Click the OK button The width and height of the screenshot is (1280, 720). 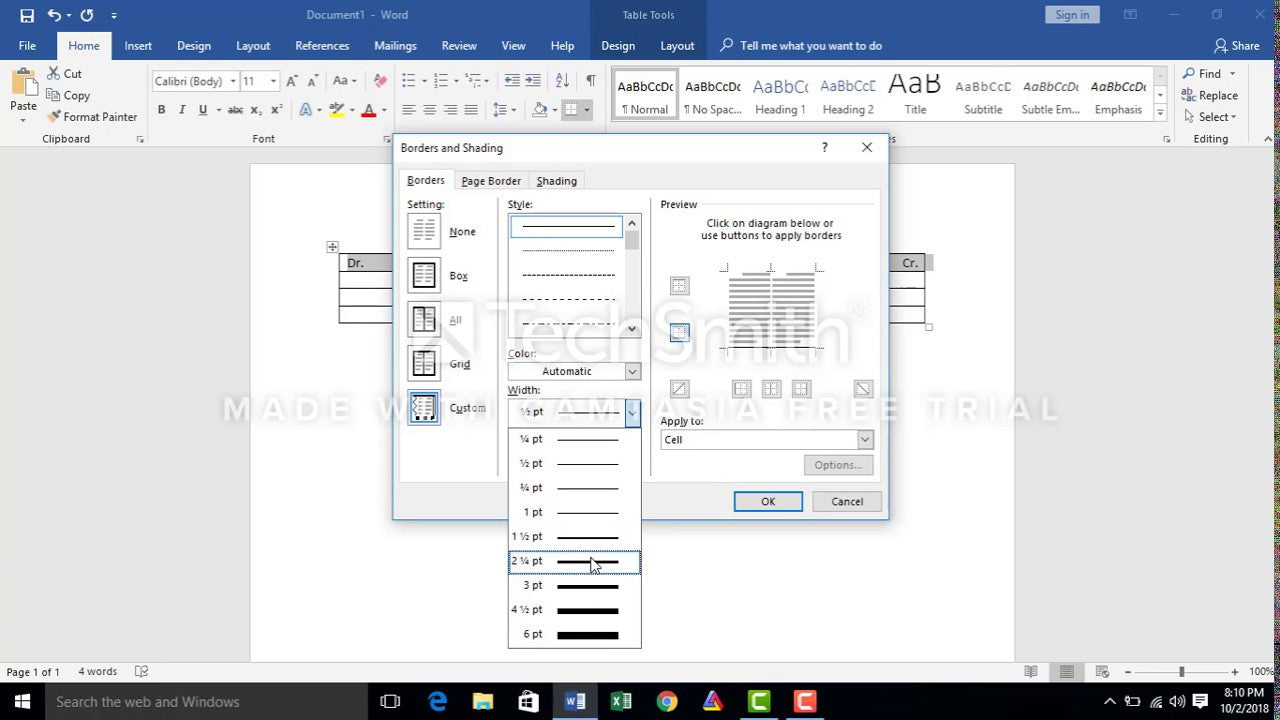pos(767,501)
